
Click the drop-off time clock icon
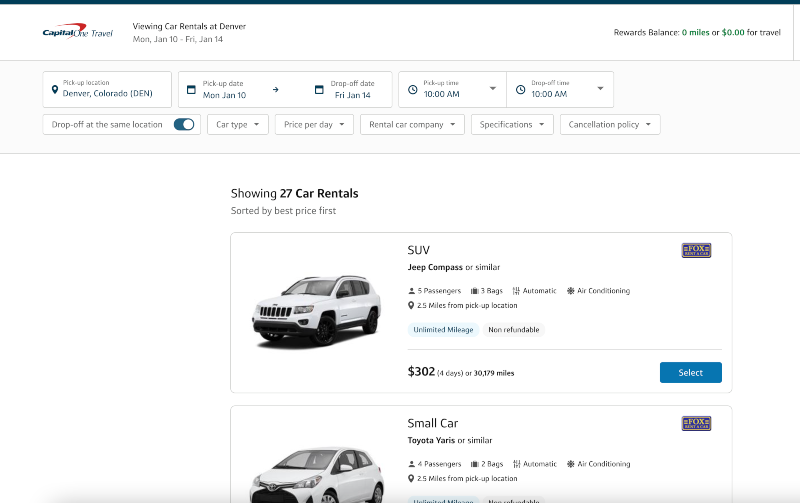click(x=520, y=90)
